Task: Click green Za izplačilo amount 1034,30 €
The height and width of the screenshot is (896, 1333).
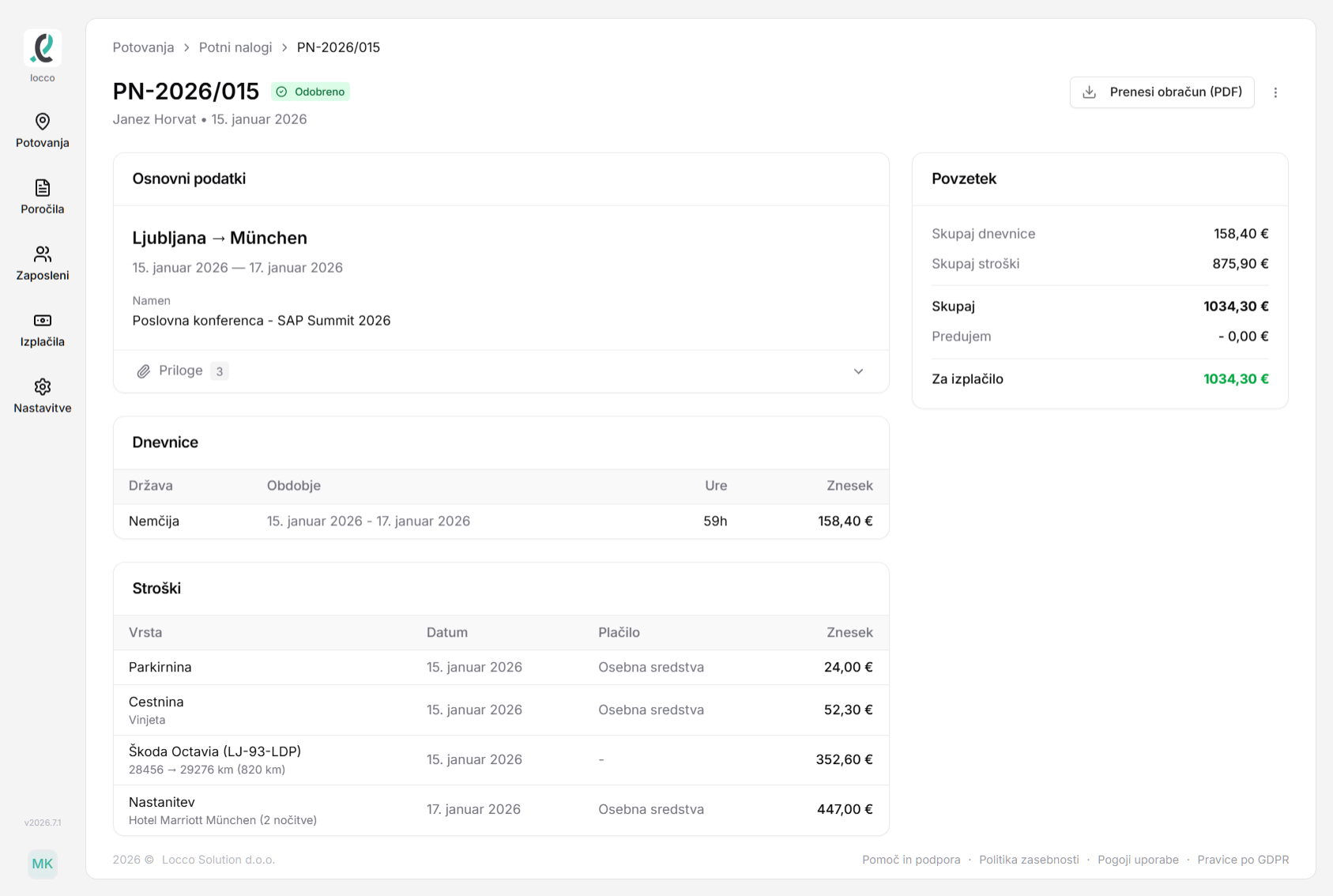Action: [1236, 379]
